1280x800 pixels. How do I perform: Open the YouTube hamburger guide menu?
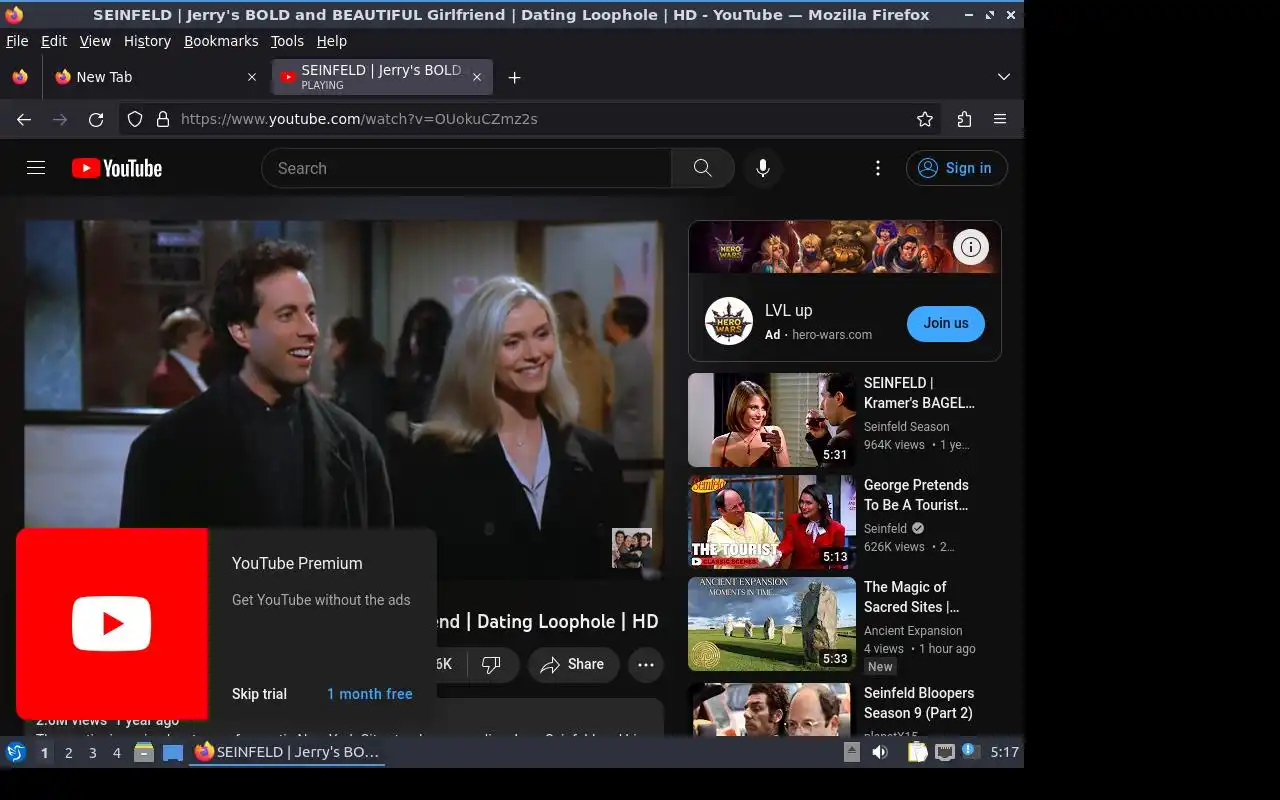pyautogui.click(x=36, y=168)
